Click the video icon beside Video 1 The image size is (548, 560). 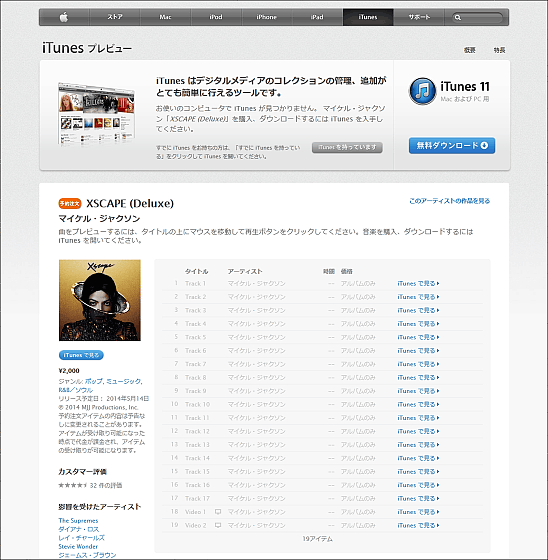coord(218,512)
